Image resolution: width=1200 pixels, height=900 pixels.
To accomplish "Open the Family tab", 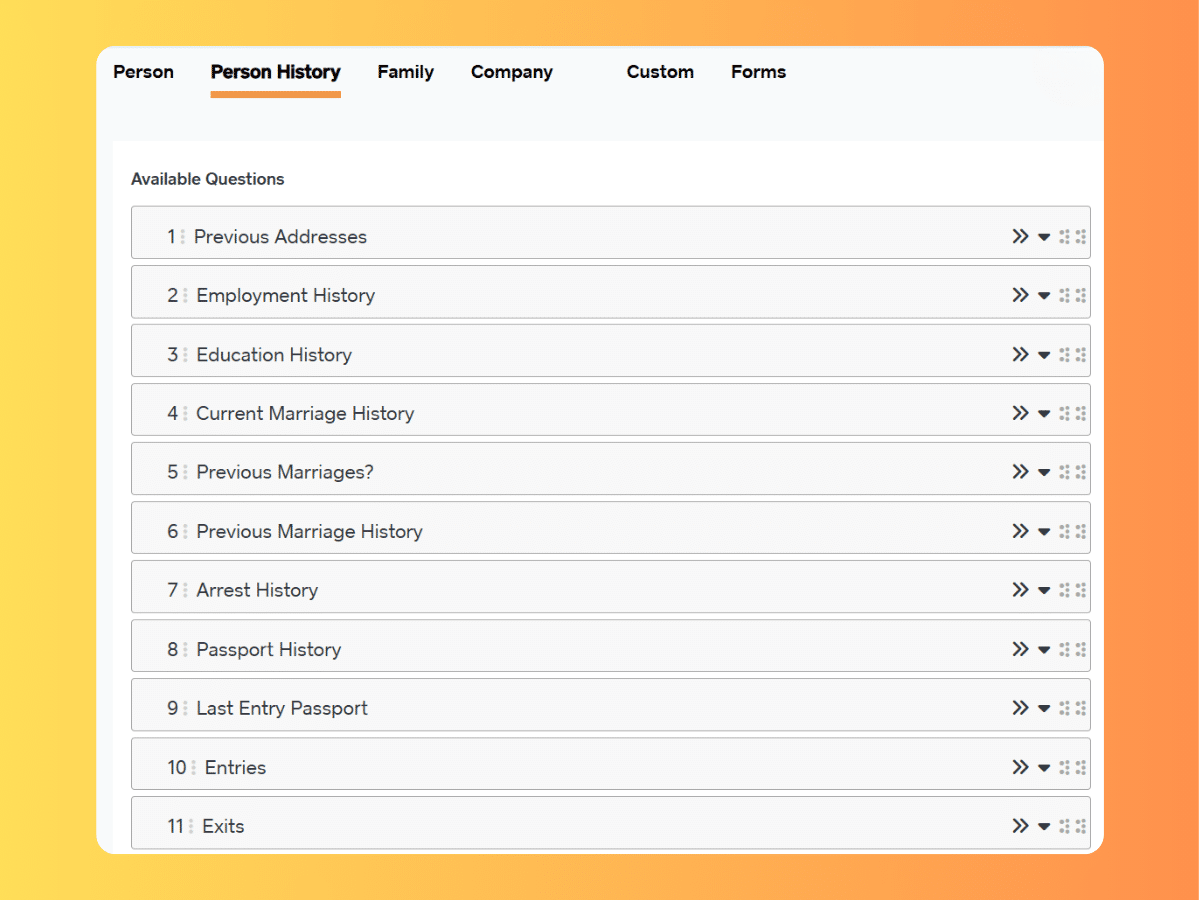I will click(x=405, y=72).
